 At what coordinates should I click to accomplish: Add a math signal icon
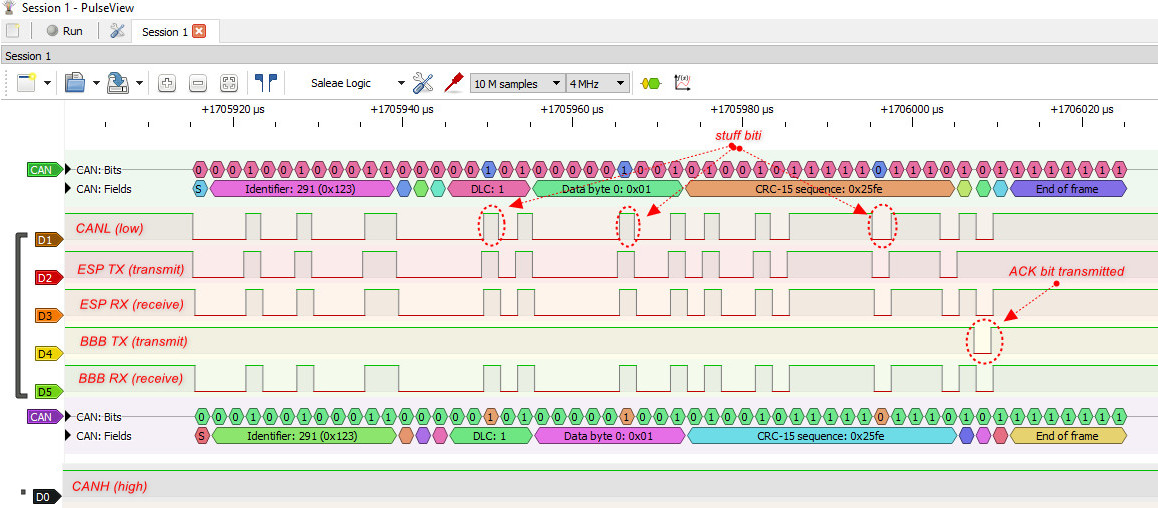coord(682,83)
